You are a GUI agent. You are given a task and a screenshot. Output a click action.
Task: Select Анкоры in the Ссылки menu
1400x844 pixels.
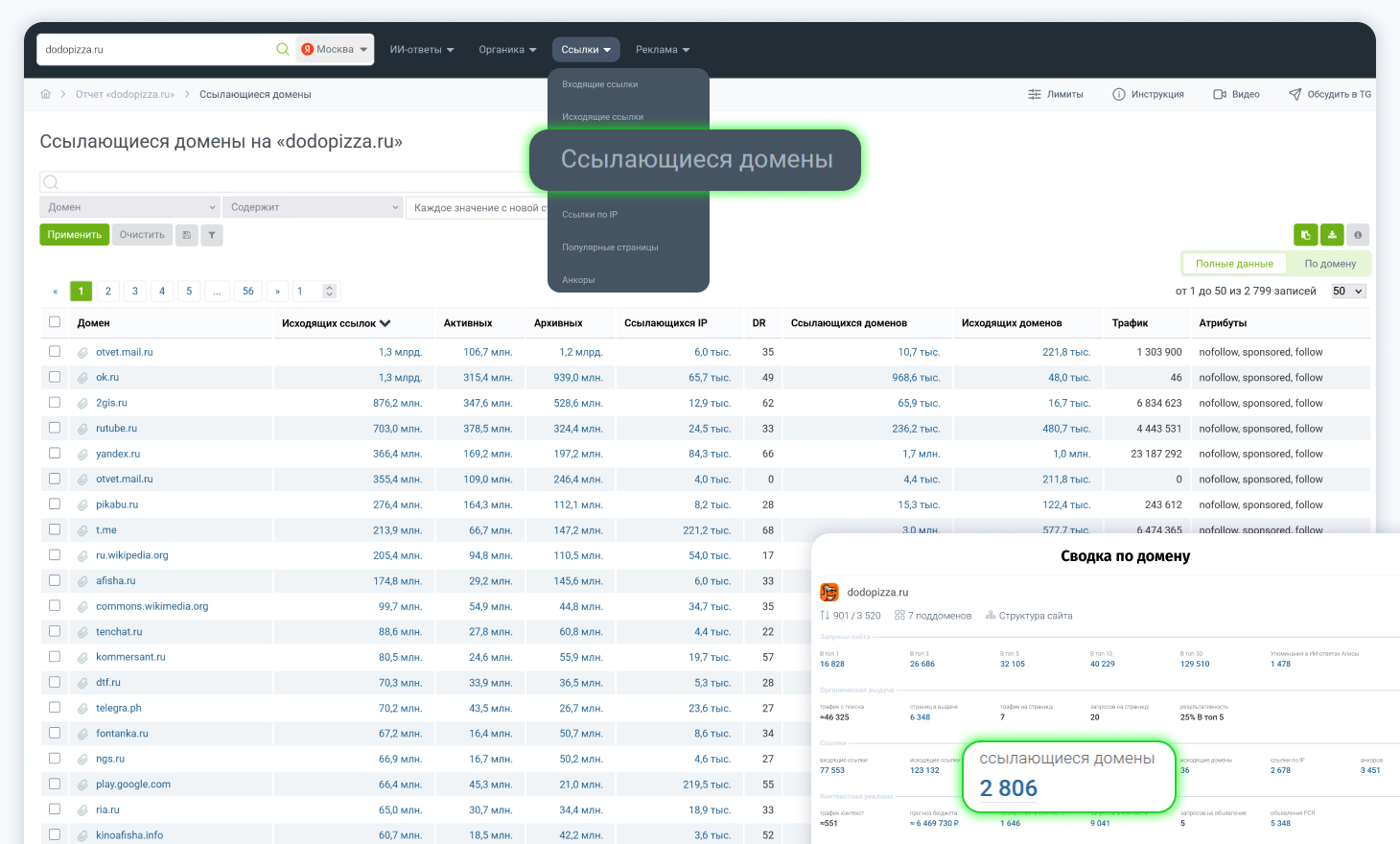point(578,280)
